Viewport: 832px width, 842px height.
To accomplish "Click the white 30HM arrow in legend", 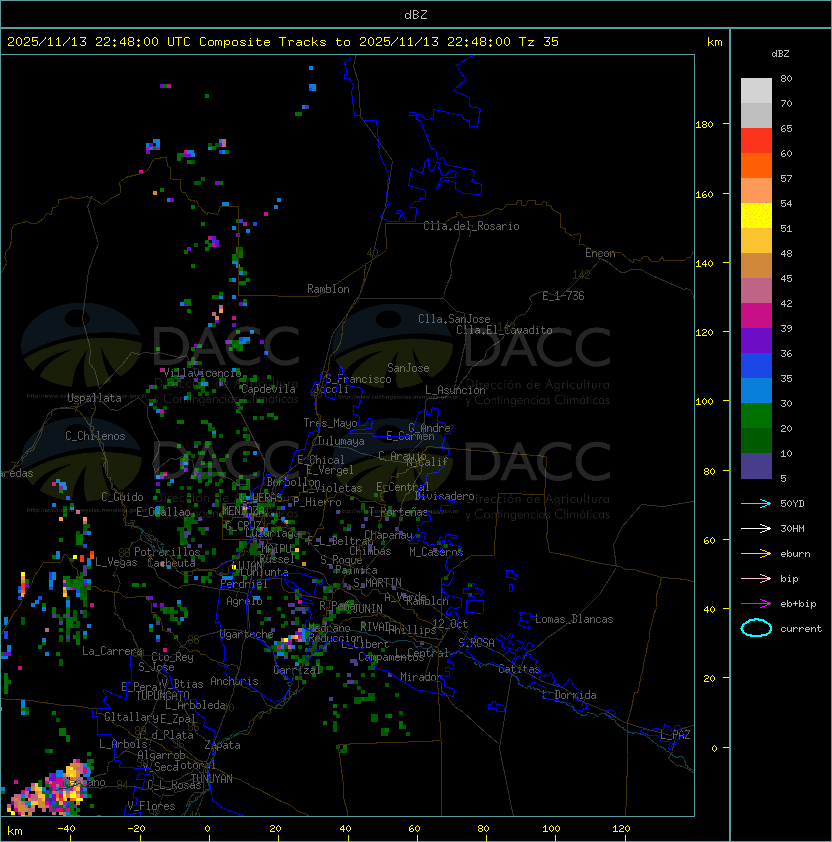I will pyautogui.click(x=756, y=528).
